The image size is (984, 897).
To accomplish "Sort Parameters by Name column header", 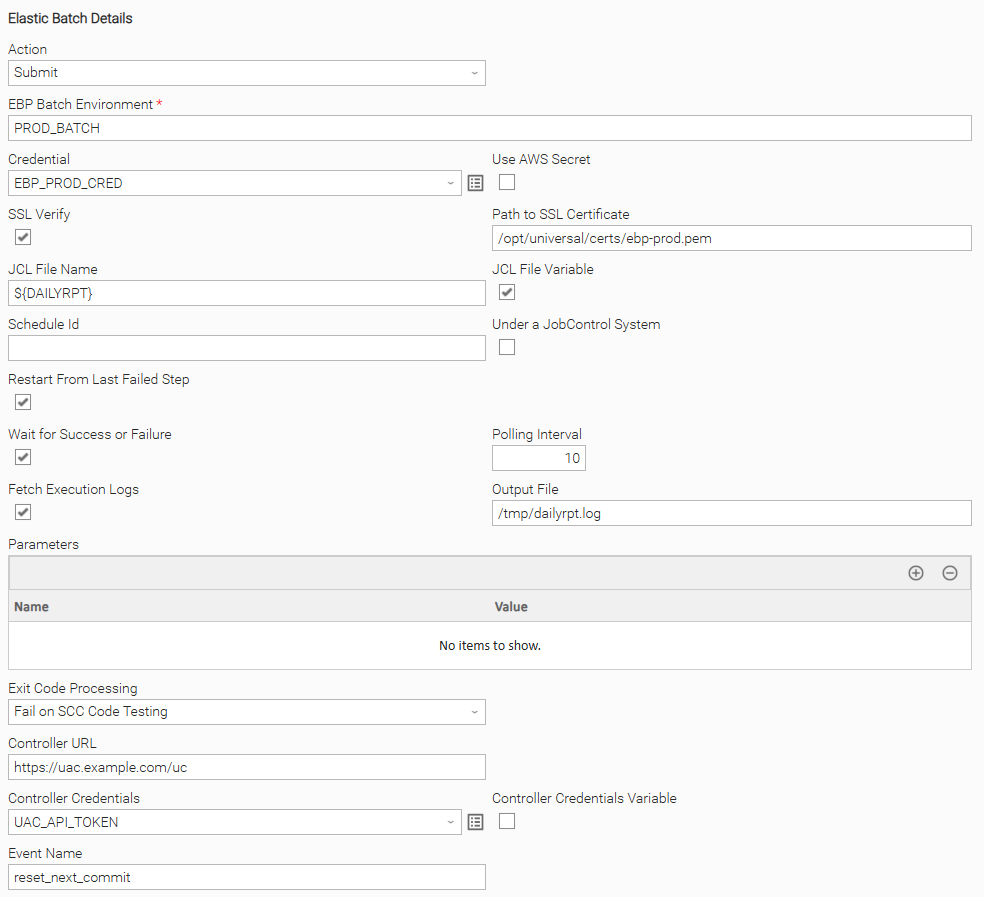I will pyautogui.click(x=249, y=606).
